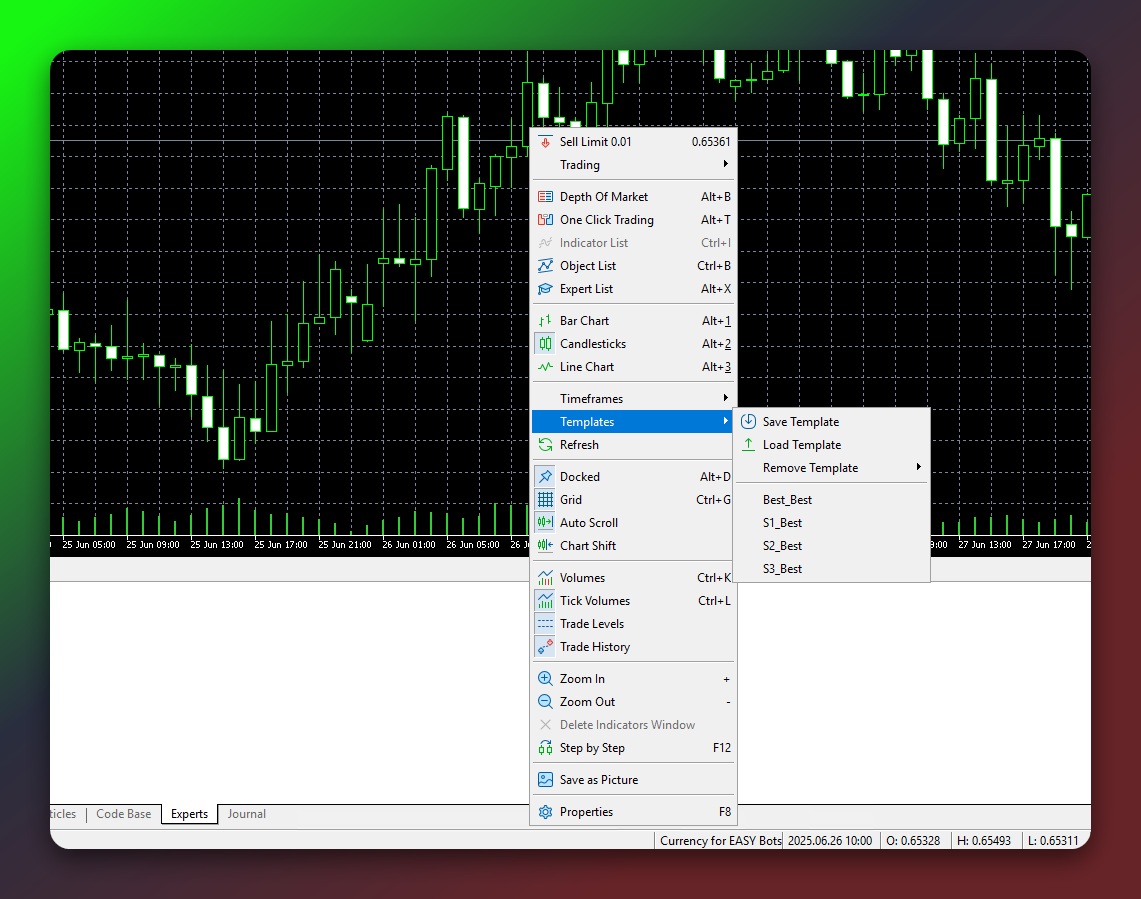
Task: Click the Step by Step icon
Action: (545, 748)
